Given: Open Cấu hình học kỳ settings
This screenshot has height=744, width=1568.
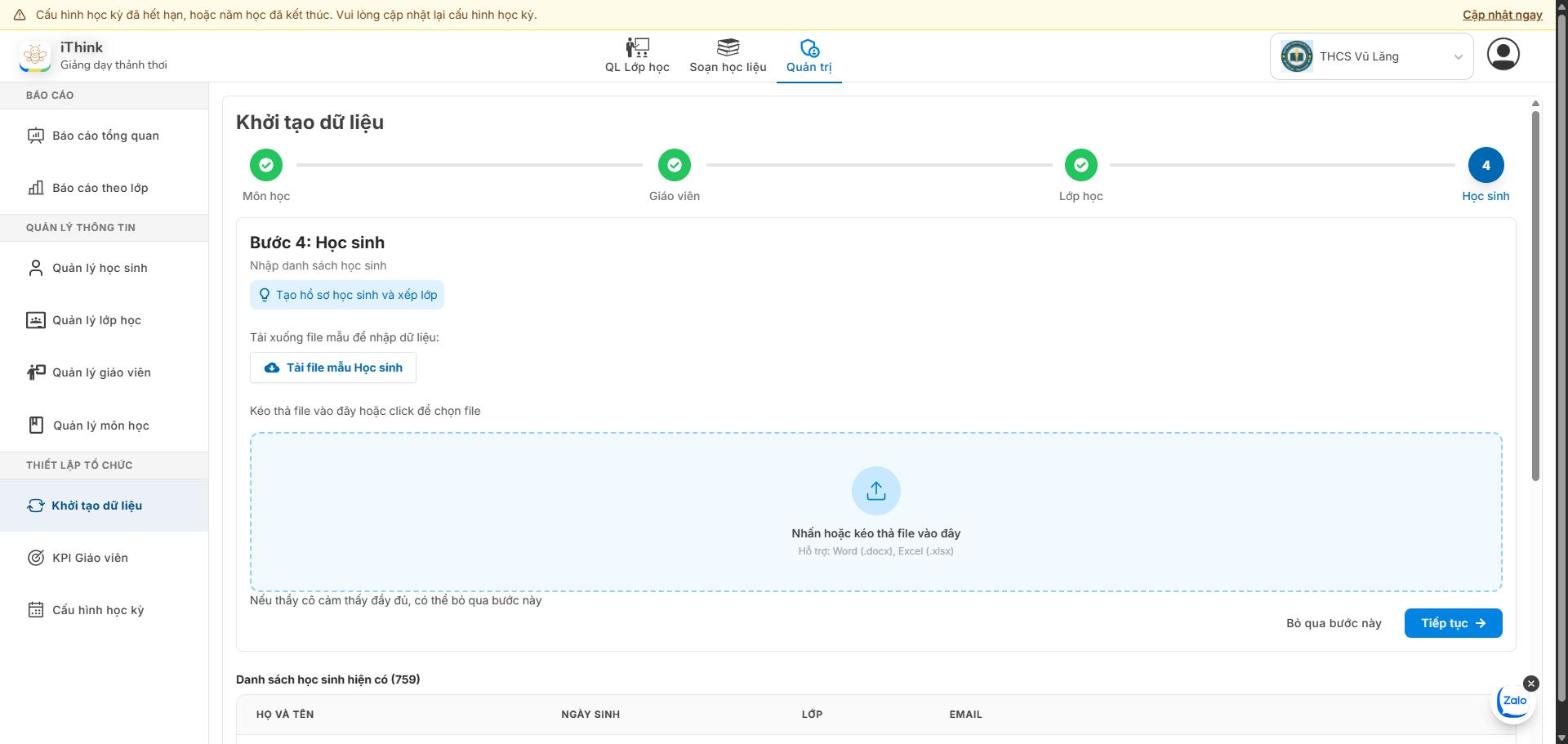Looking at the screenshot, I should click(x=104, y=610).
